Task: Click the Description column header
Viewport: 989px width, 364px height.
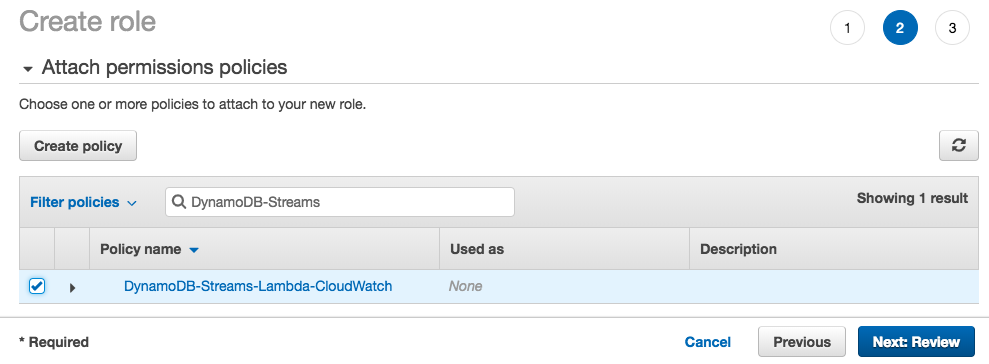Action: pos(738,249)
